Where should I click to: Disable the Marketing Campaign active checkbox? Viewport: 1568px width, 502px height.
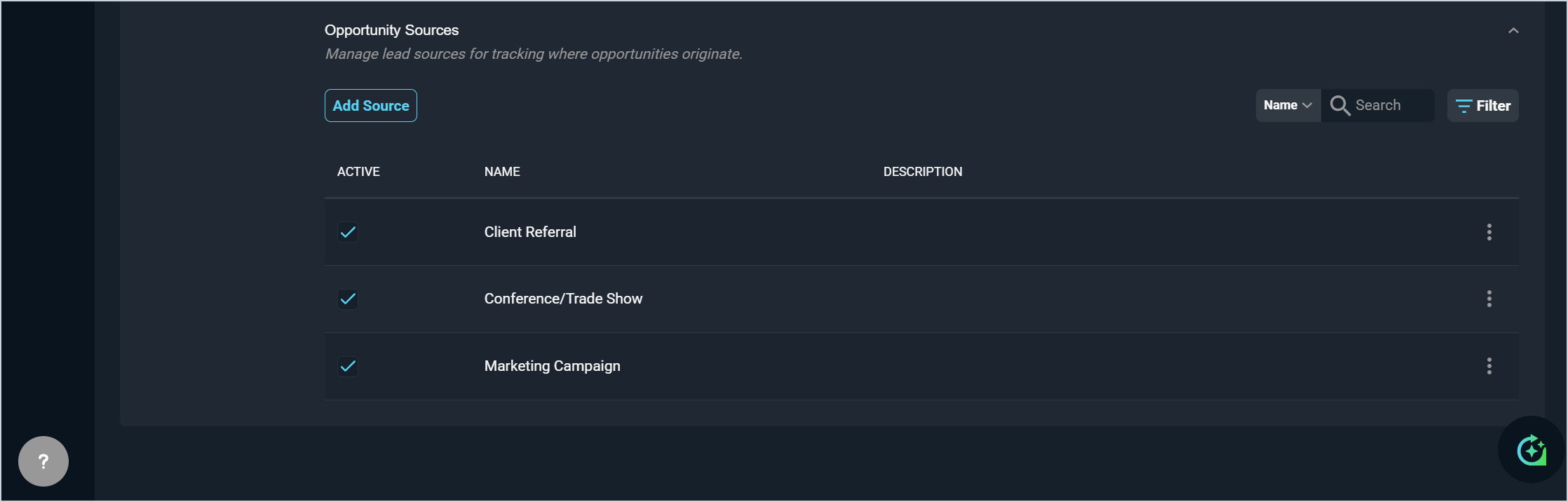(x=348, y=366)
